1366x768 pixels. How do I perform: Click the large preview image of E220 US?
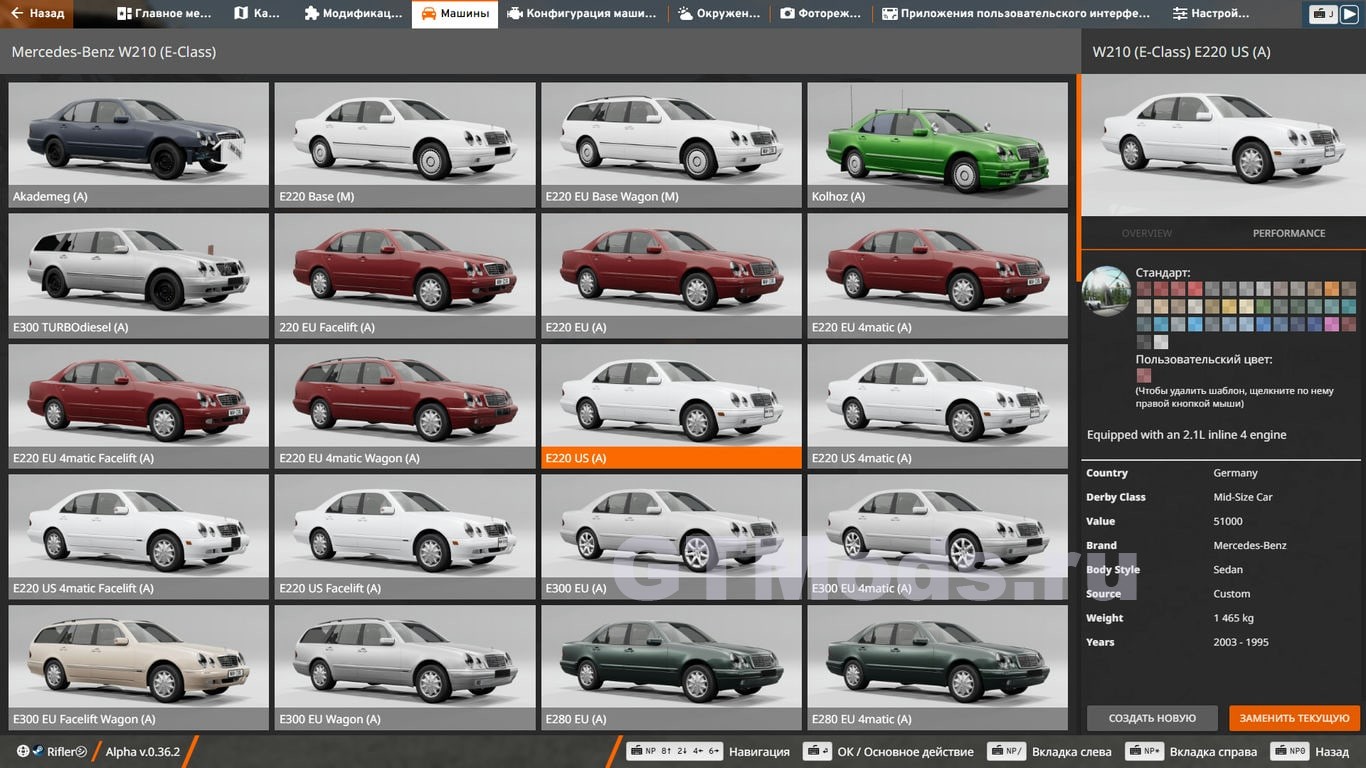click(x=1223, y=146)
